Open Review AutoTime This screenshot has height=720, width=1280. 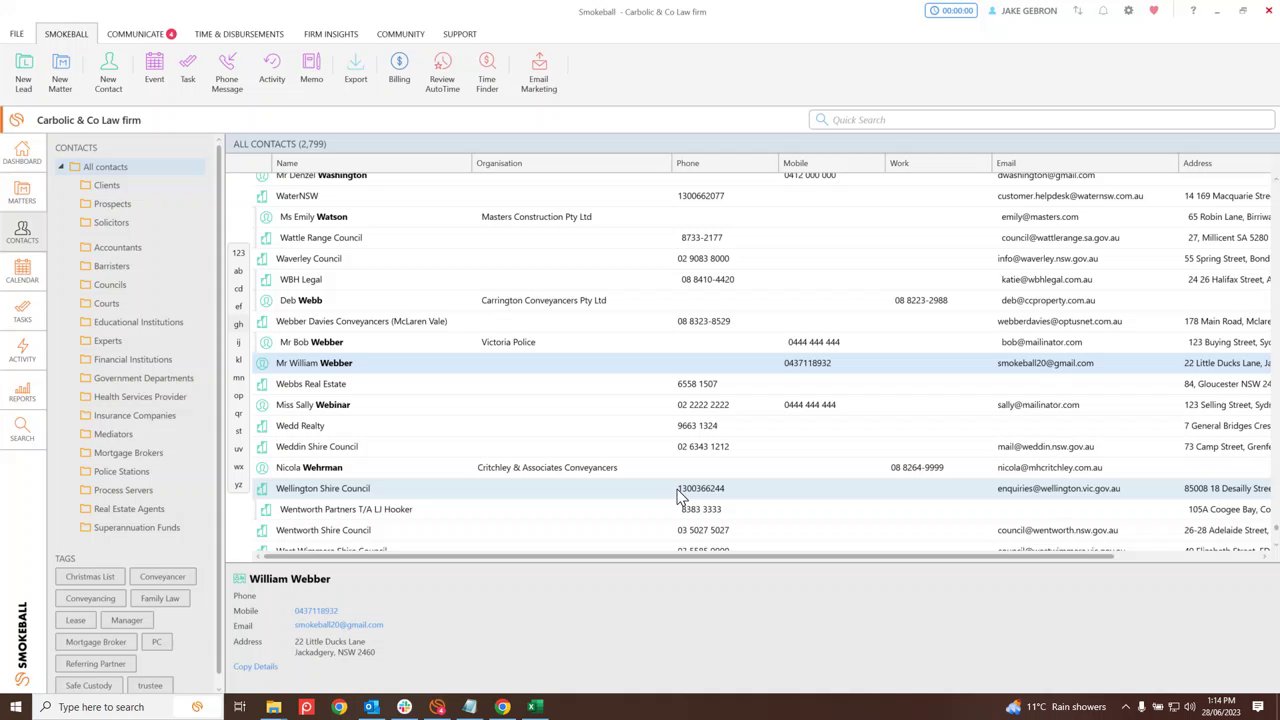pyautogui.click(x=442, y=72)
